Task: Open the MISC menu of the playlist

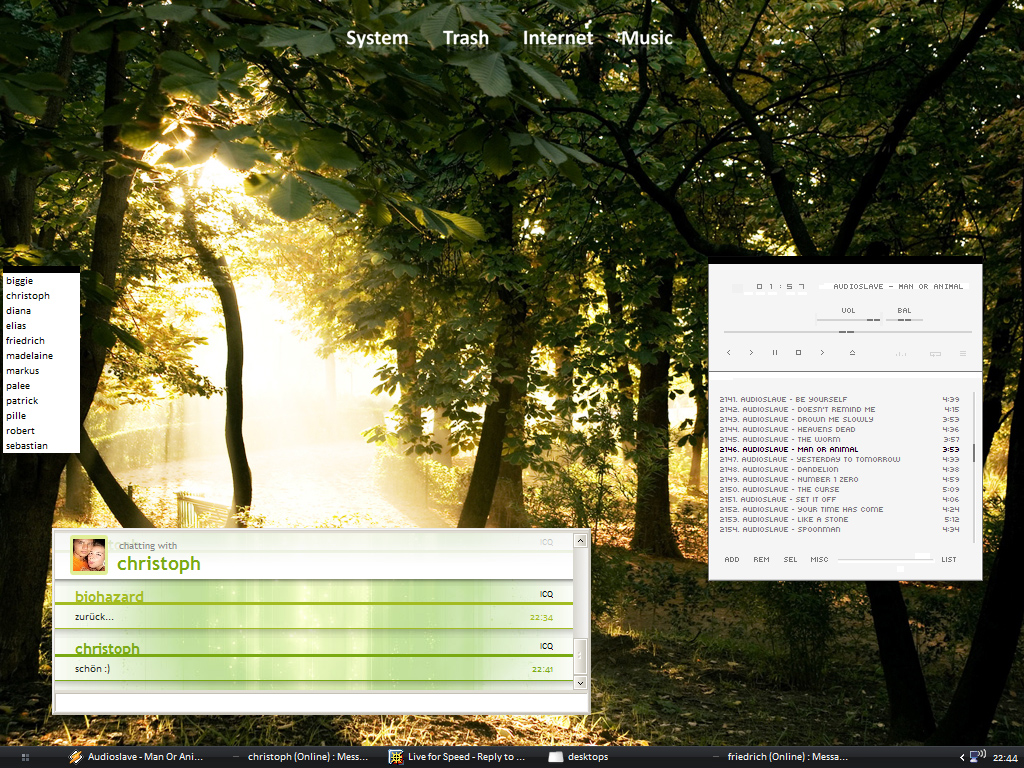Action: click(x=819, y=560)
